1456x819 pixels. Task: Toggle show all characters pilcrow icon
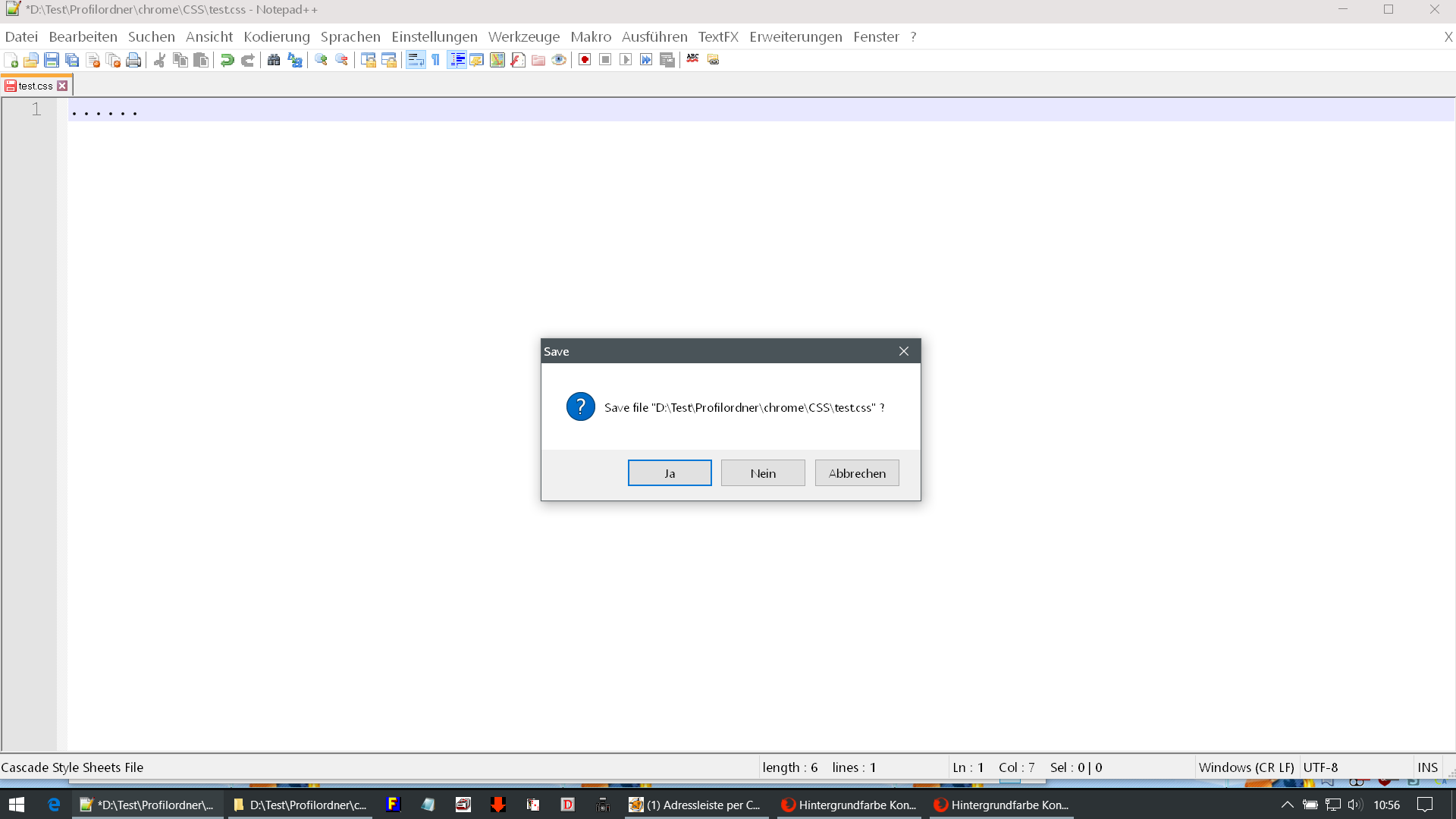coord(436,60)
